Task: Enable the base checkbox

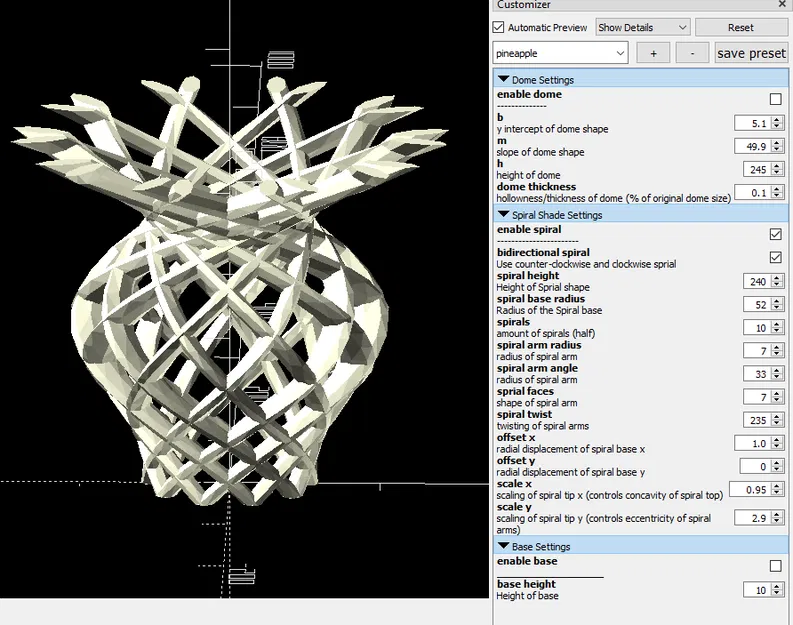Action: (x=775, y=565)
